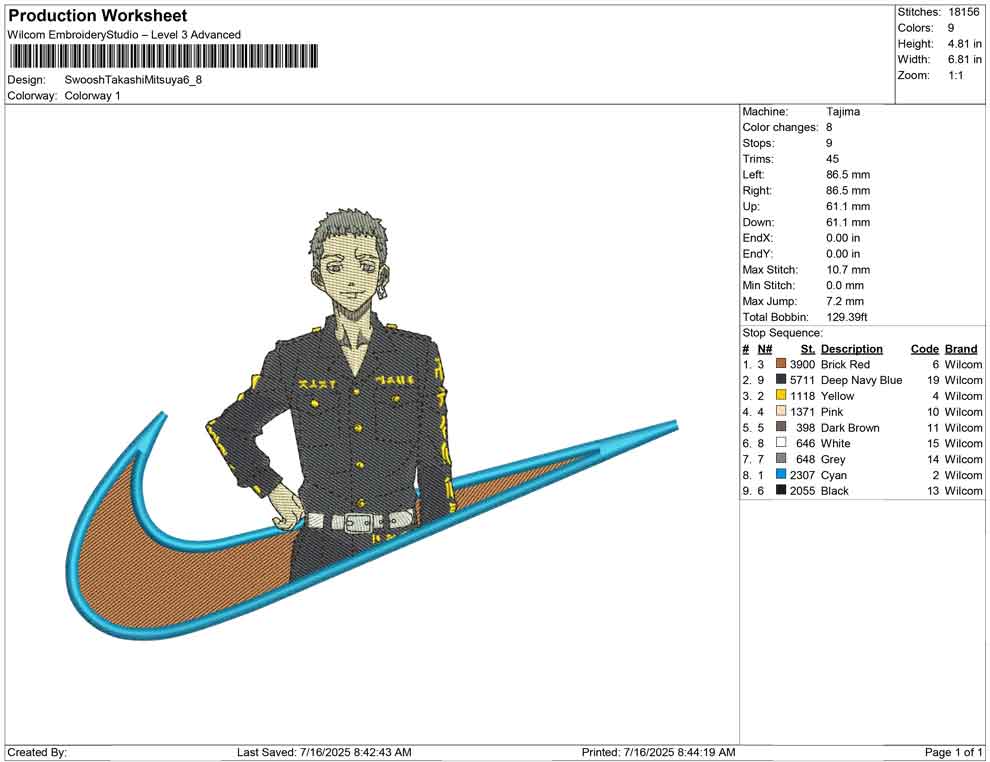Viewport: 990px width, 762px height.
Task: Click the Created By label
Action: point(37,752)
